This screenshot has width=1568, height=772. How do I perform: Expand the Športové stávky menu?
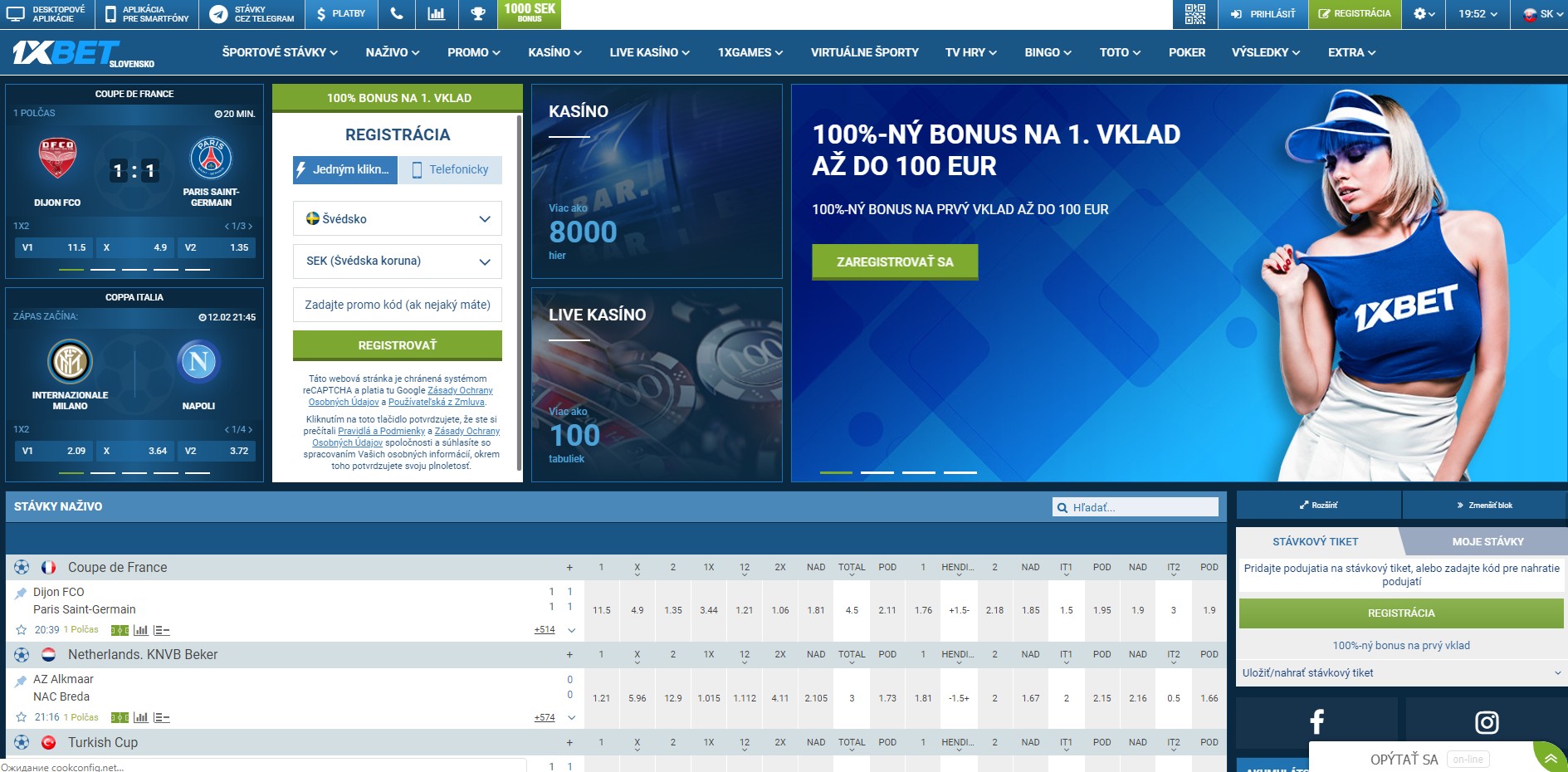280,52
